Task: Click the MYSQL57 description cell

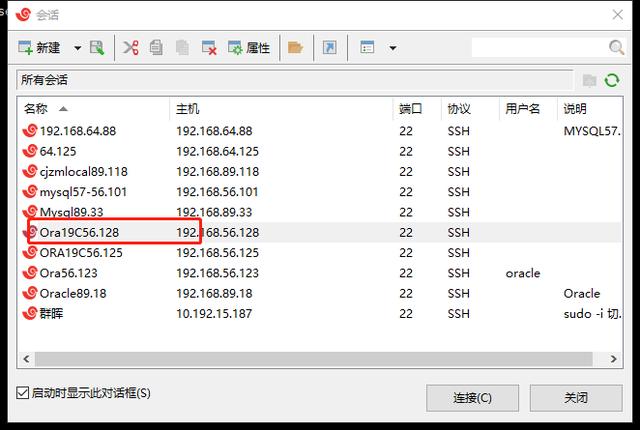Action: pyautogui.click(x=592, y=131)
